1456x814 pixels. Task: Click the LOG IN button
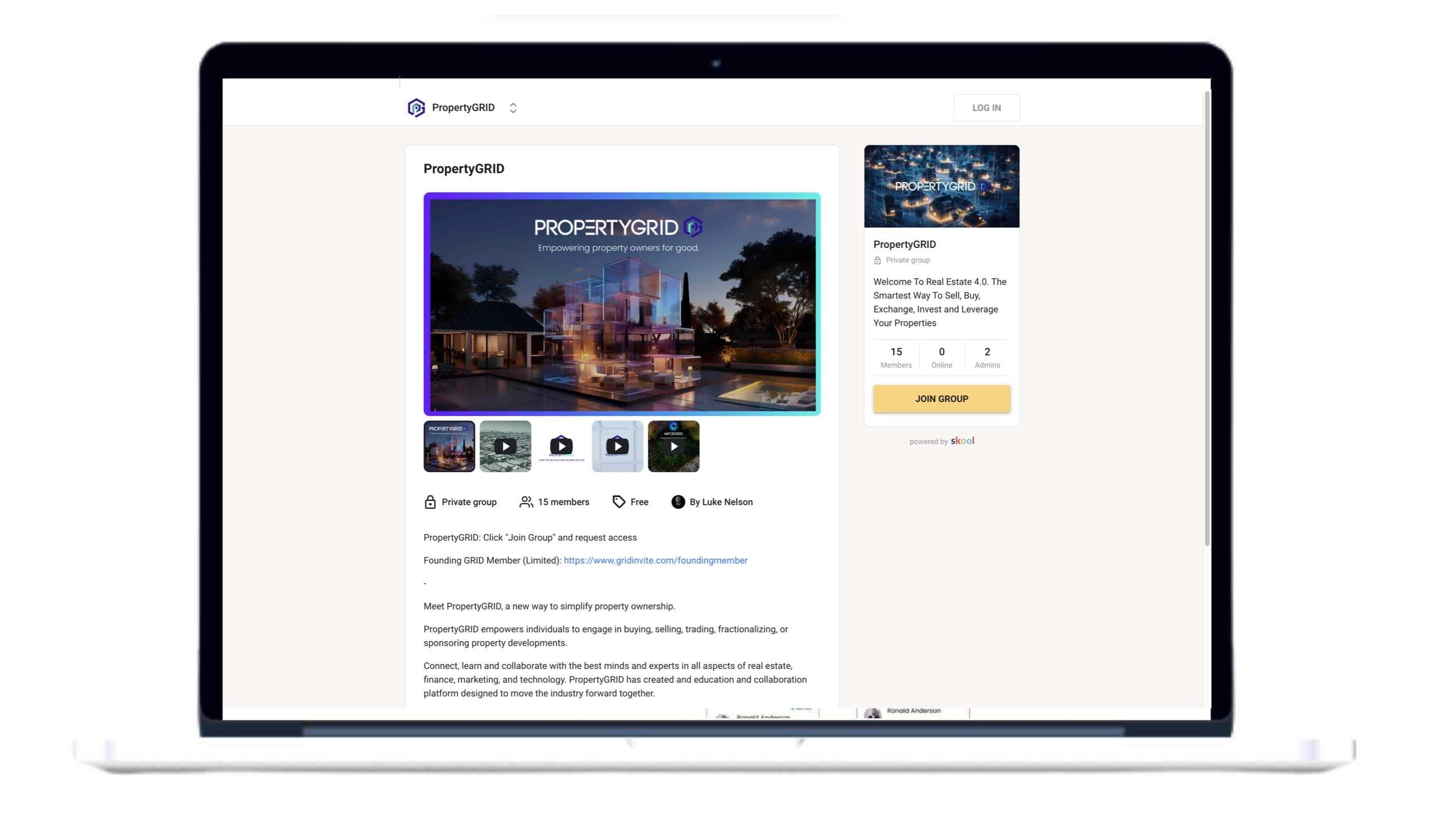[x=986, y=107]
